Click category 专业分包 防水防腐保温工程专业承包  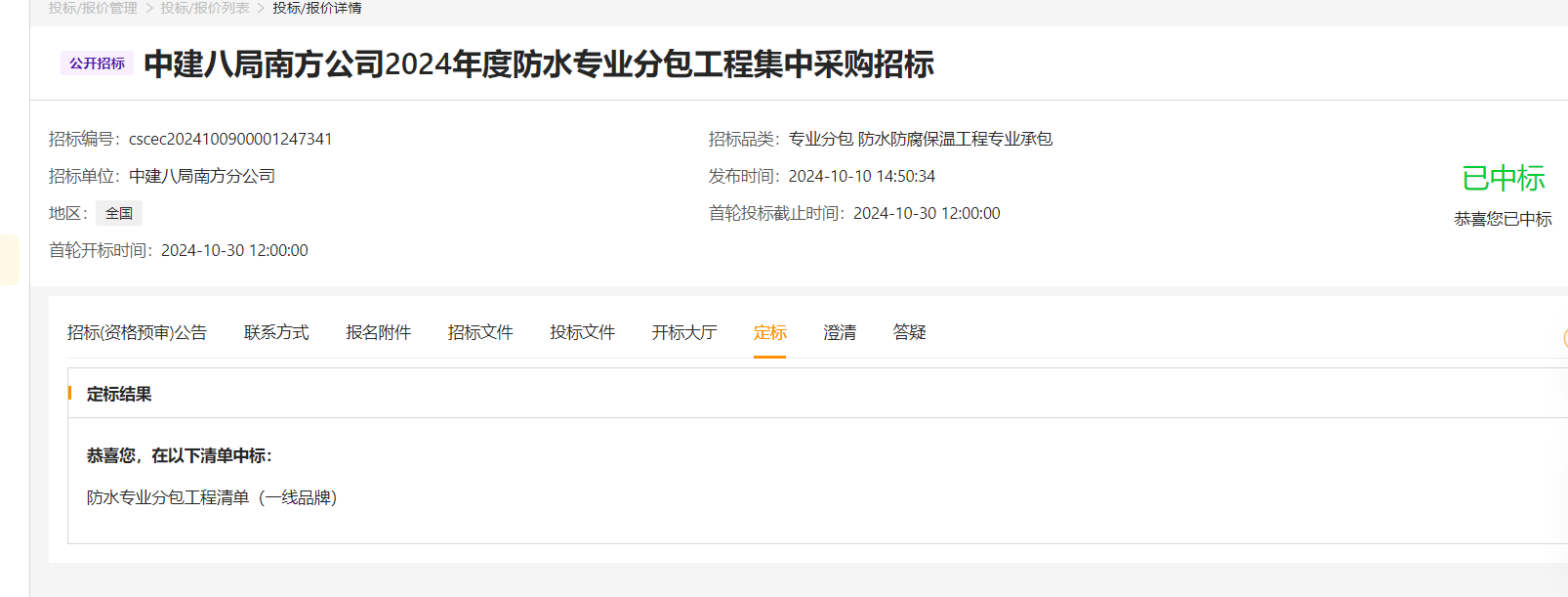921,139
